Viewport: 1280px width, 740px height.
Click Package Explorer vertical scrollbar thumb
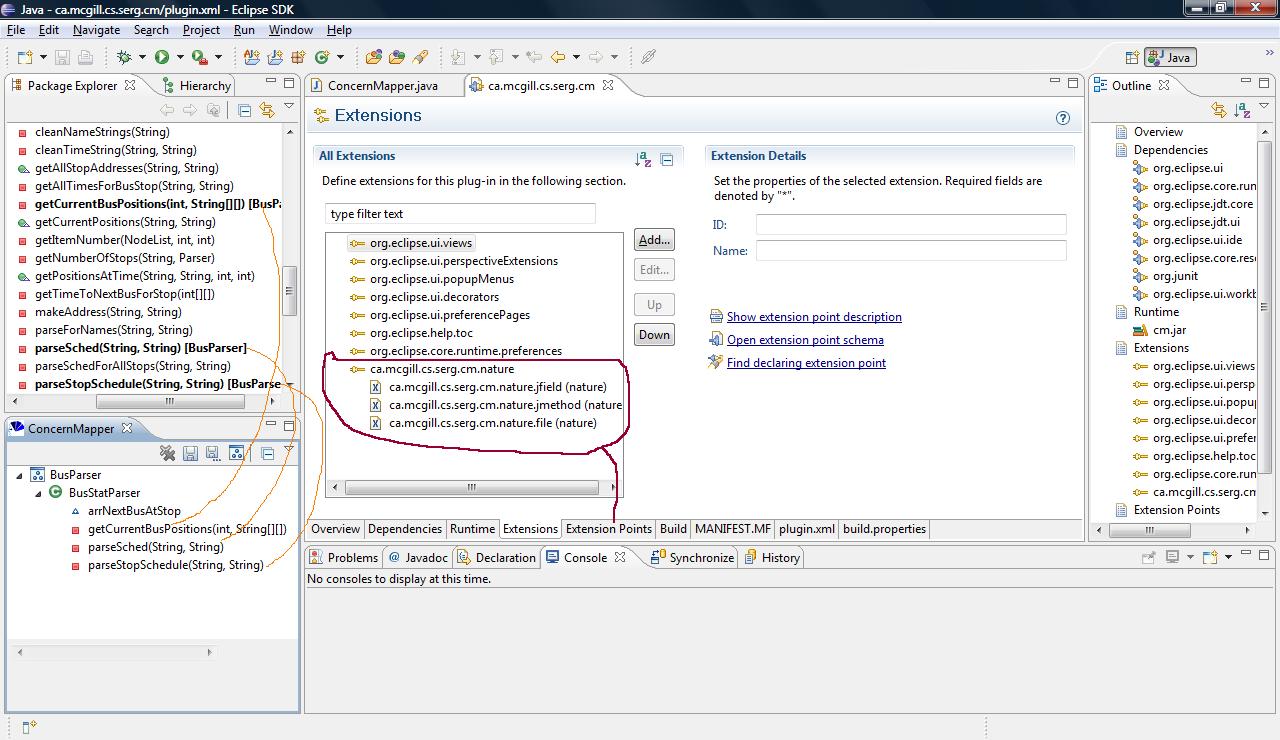(290, 291)
